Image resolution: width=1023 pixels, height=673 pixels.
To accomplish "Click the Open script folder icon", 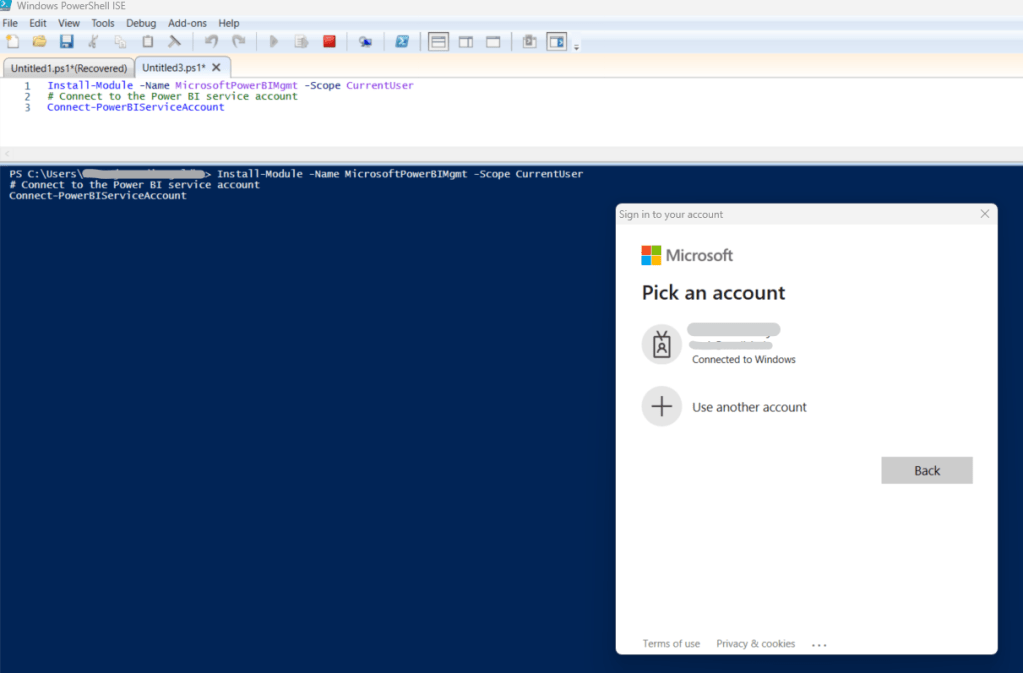I will tap(39, 41).
